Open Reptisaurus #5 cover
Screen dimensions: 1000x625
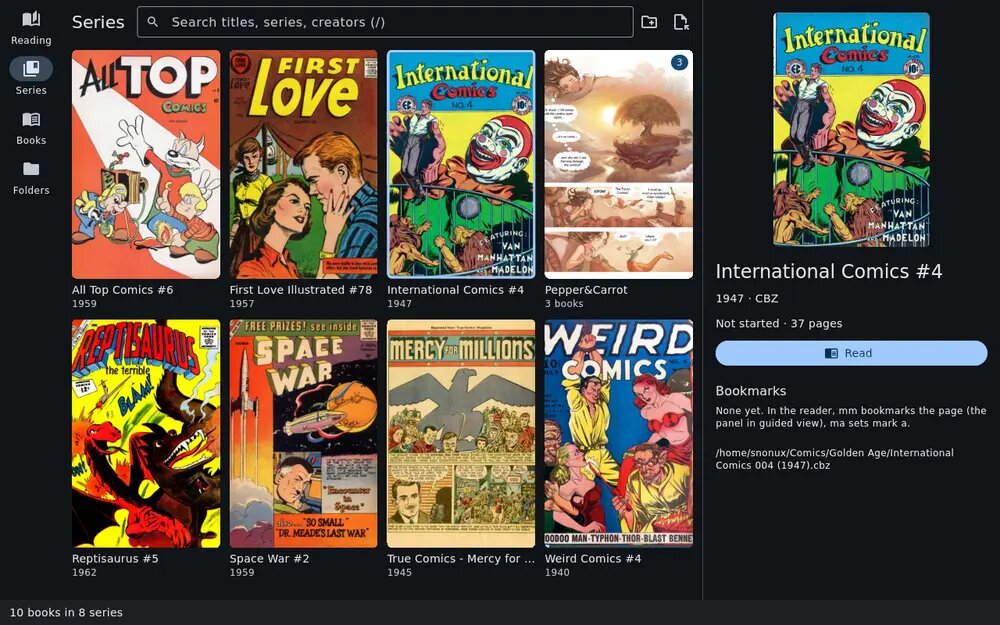click(146, 434)
